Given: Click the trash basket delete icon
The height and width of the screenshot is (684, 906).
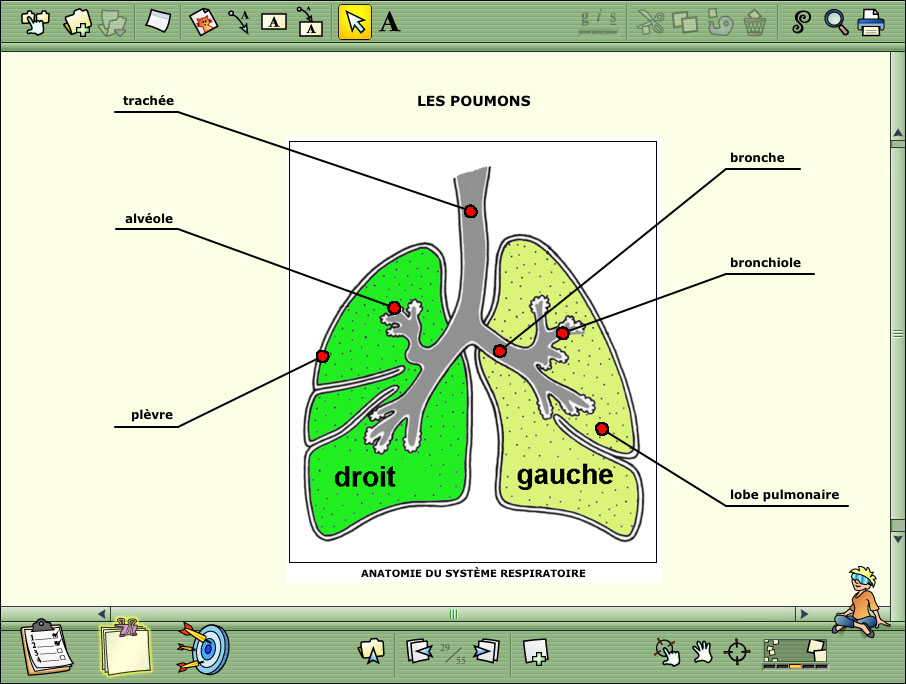Looking at the screenshot, I should click(755, 23).
